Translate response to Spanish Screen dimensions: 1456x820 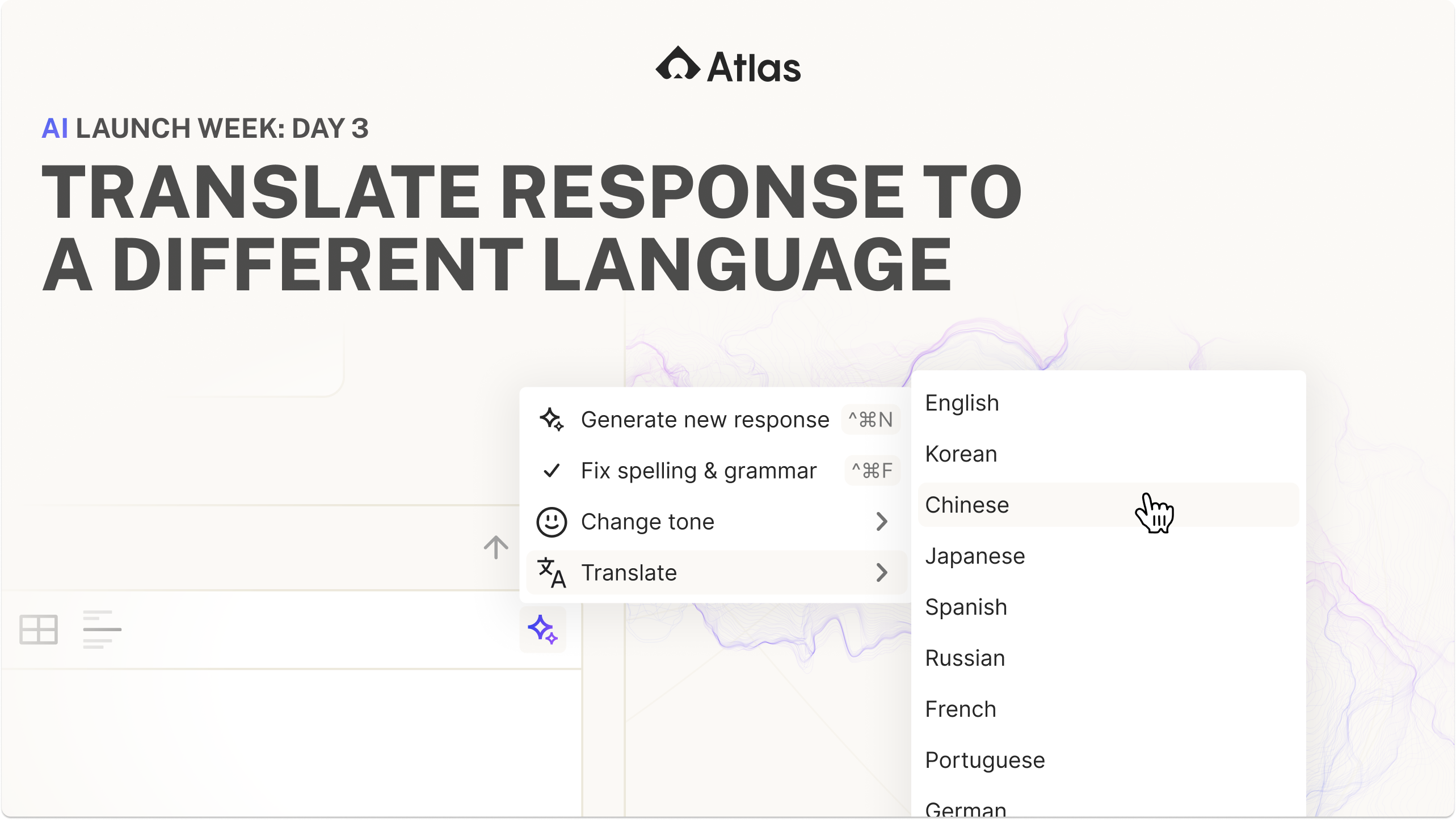(x=966, y=607)
